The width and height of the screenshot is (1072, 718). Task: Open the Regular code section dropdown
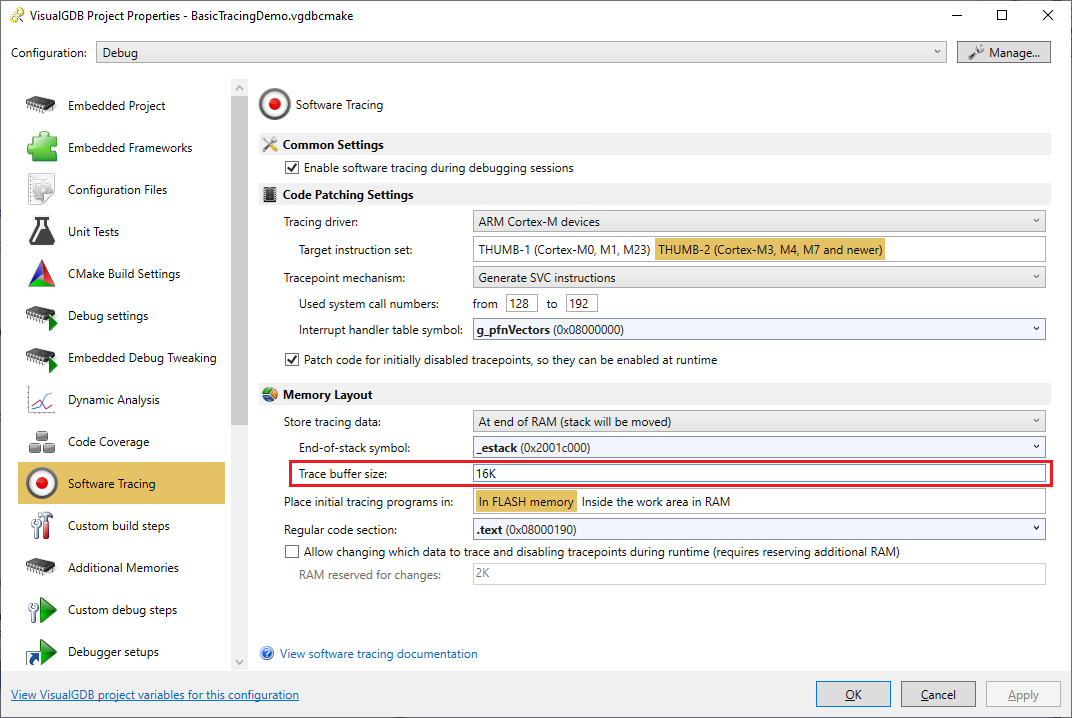coord(759,530)
